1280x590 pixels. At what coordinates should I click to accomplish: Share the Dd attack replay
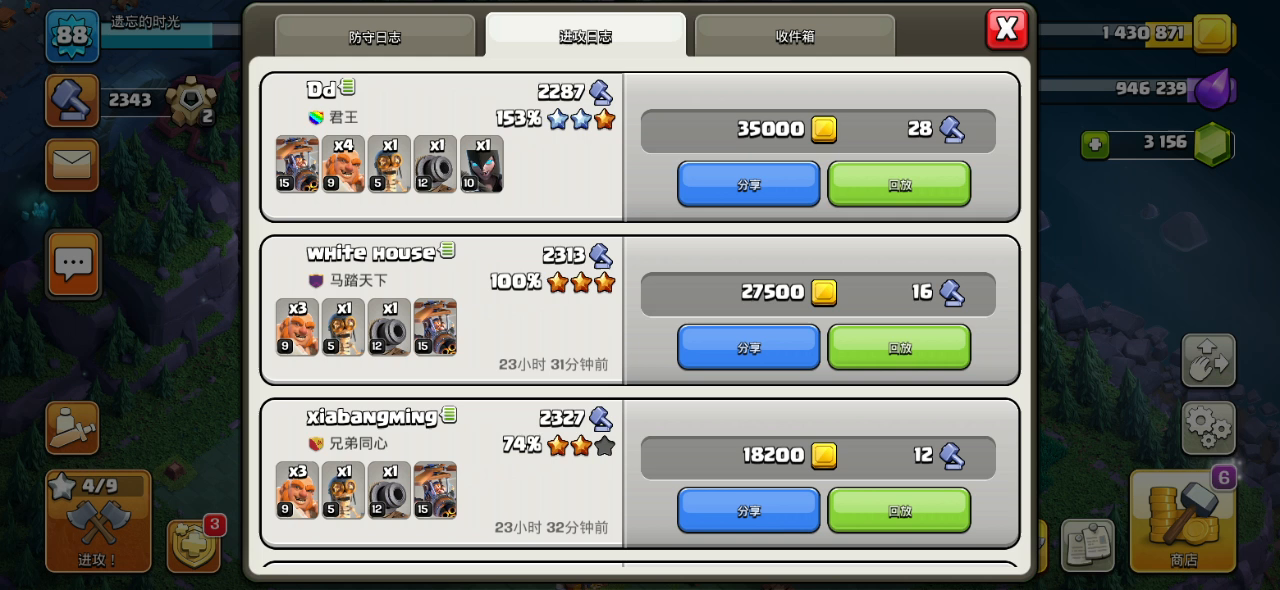(749, 184)
